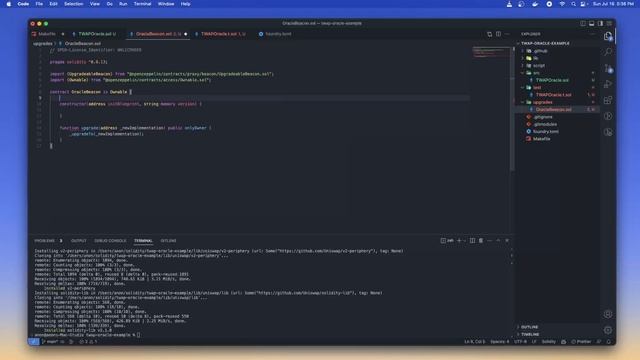Expand the Outline section in sidebar
Viewport: 640px width, 360px height.
pos(529,327)
